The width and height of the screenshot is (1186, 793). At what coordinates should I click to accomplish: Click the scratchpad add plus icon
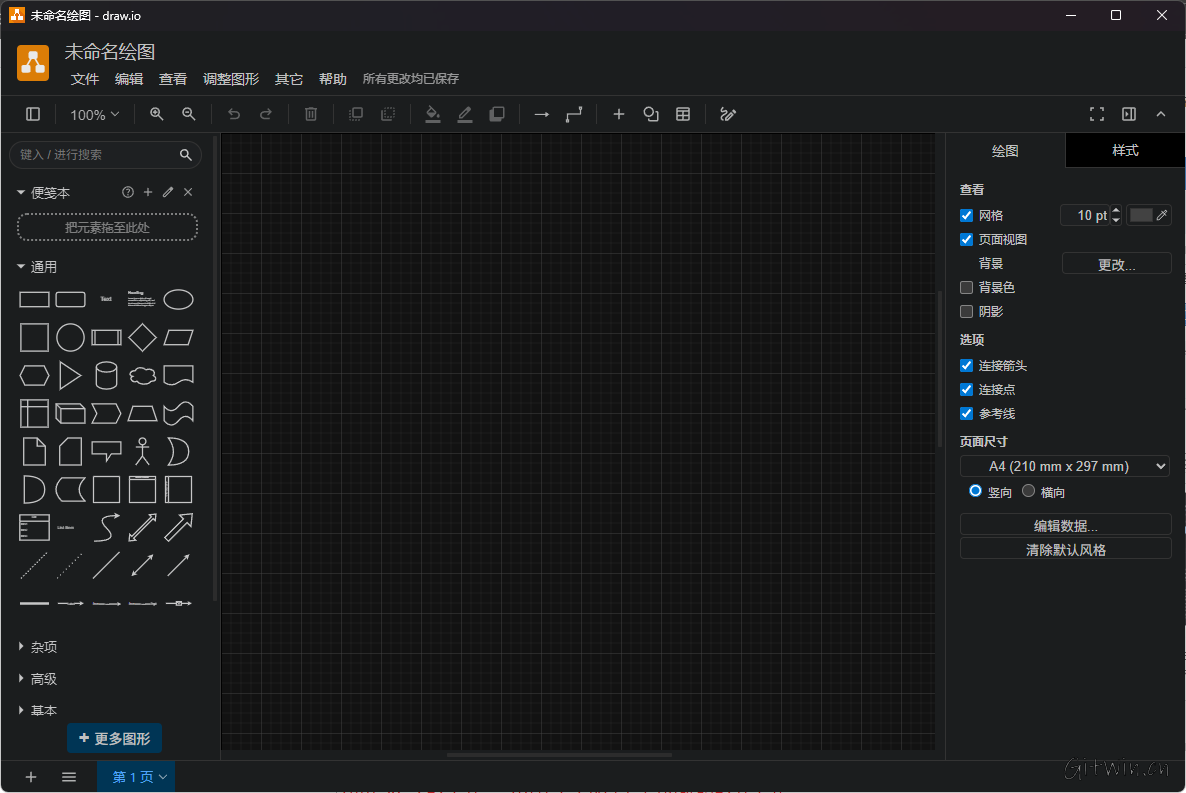[148, 192]
